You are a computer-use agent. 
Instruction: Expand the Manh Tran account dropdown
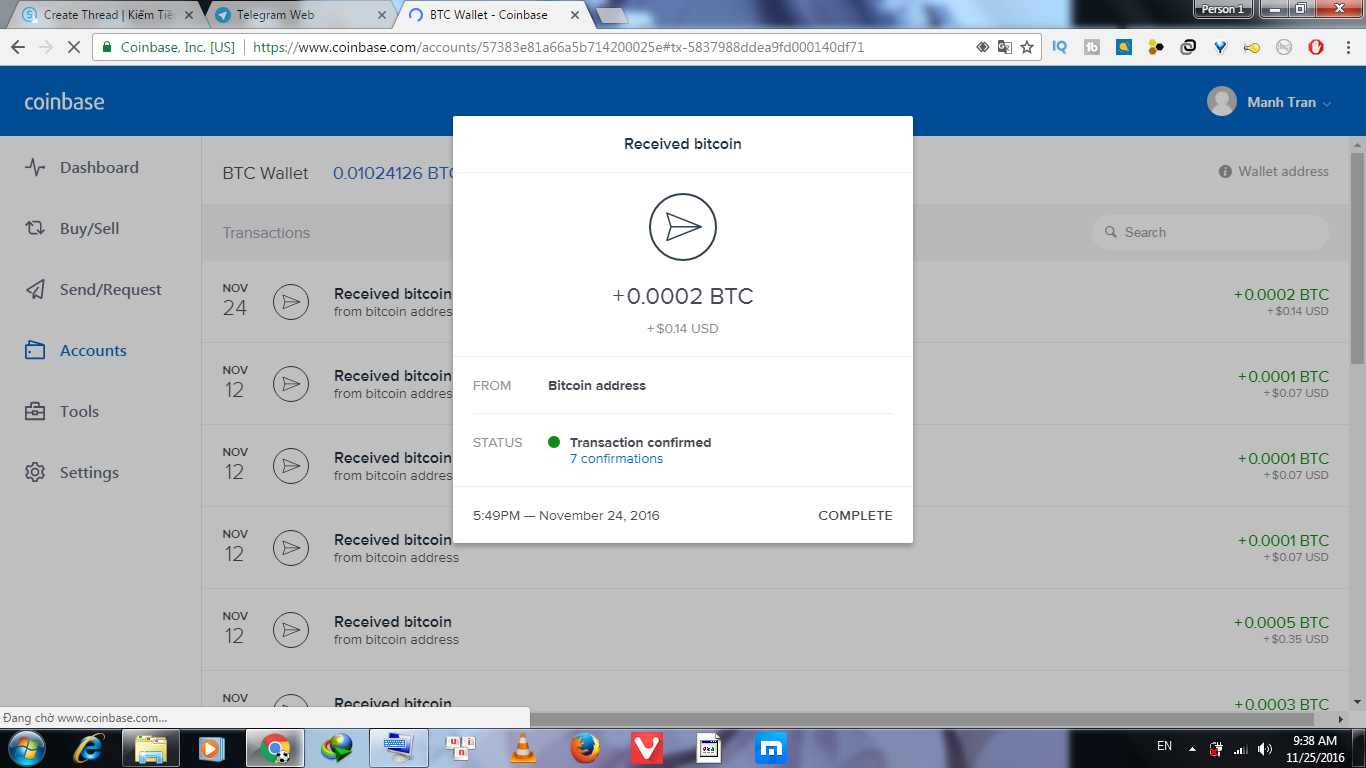1327,103
